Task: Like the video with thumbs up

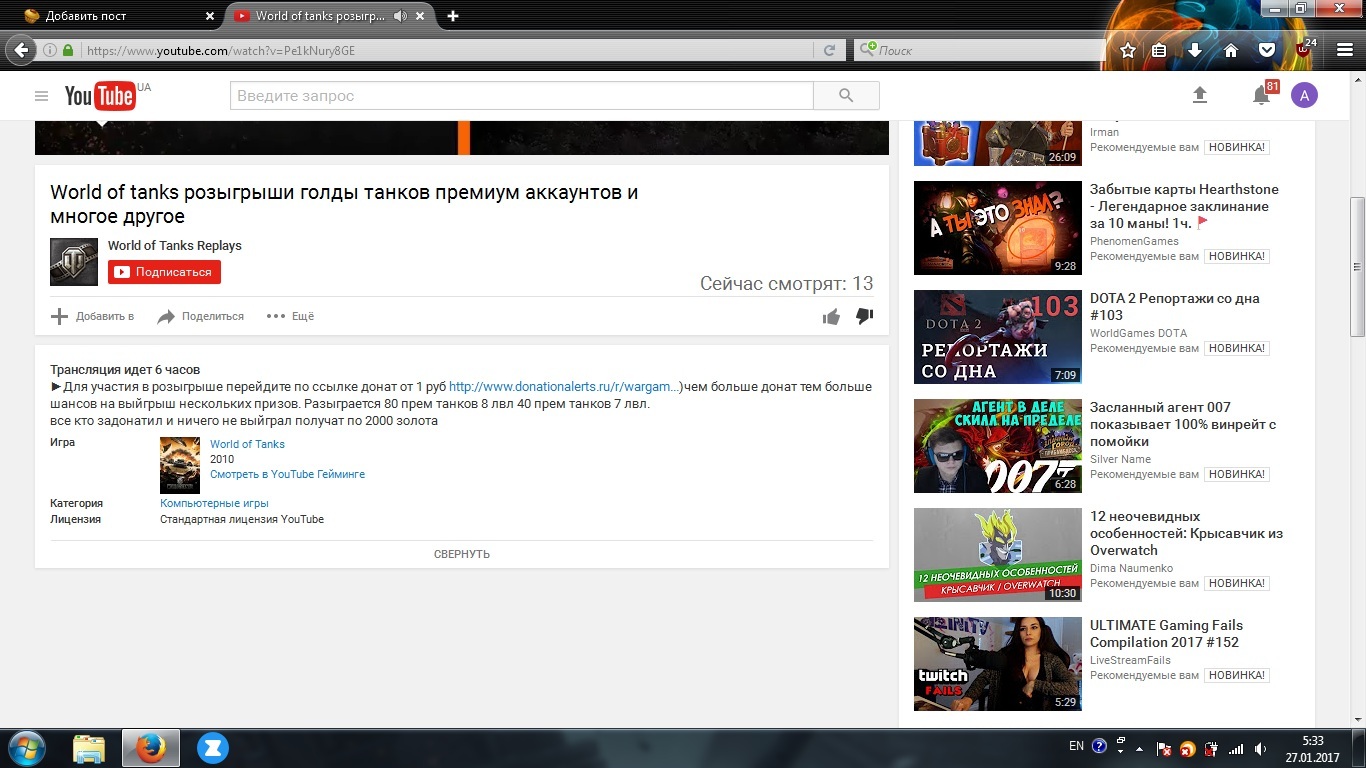Action: coord(831,316)
